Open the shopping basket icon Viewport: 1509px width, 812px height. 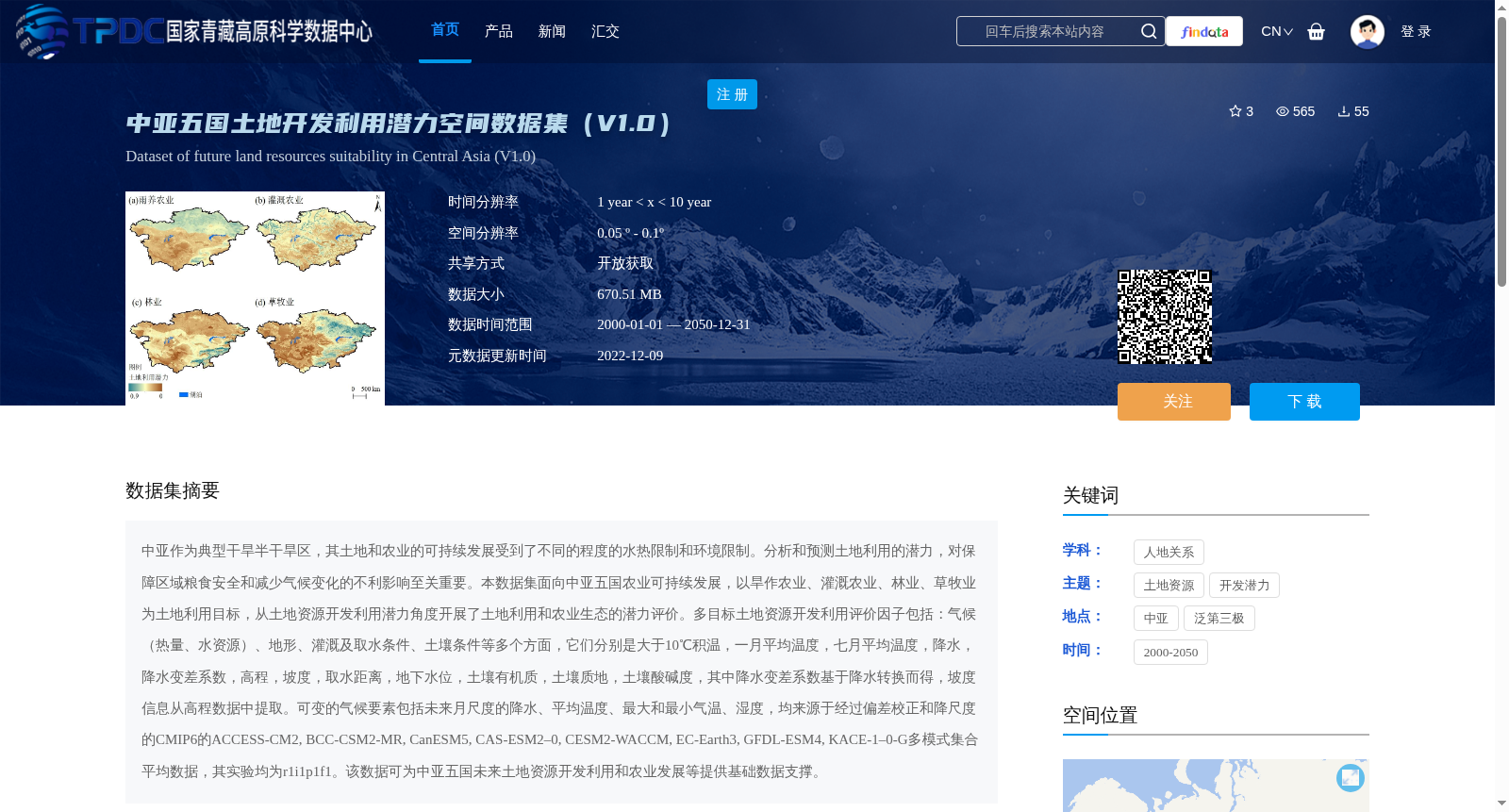tap(1317, 31)
